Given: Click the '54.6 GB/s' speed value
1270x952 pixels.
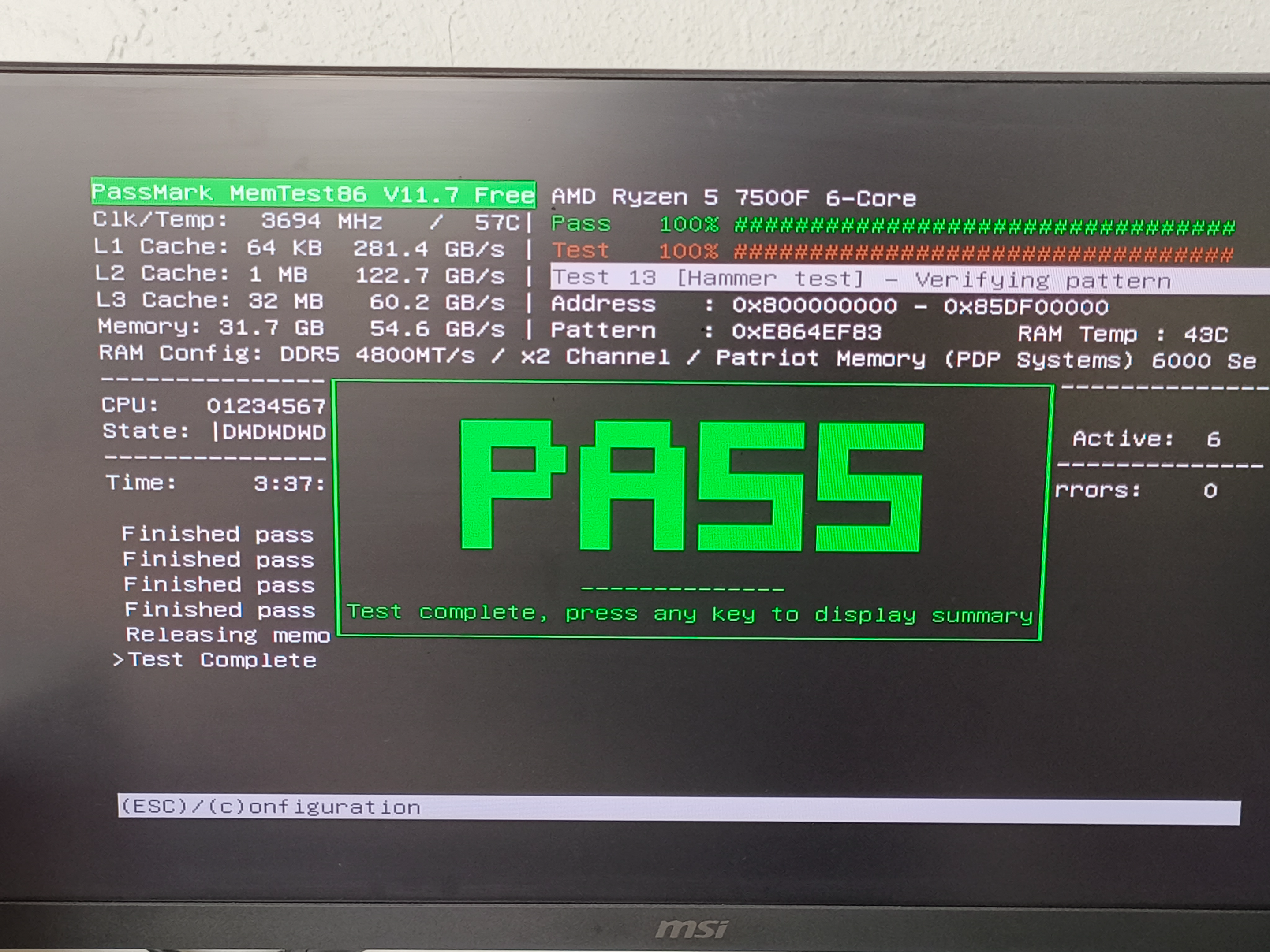Looking at the screenshot, I should (x=437, y=329).
